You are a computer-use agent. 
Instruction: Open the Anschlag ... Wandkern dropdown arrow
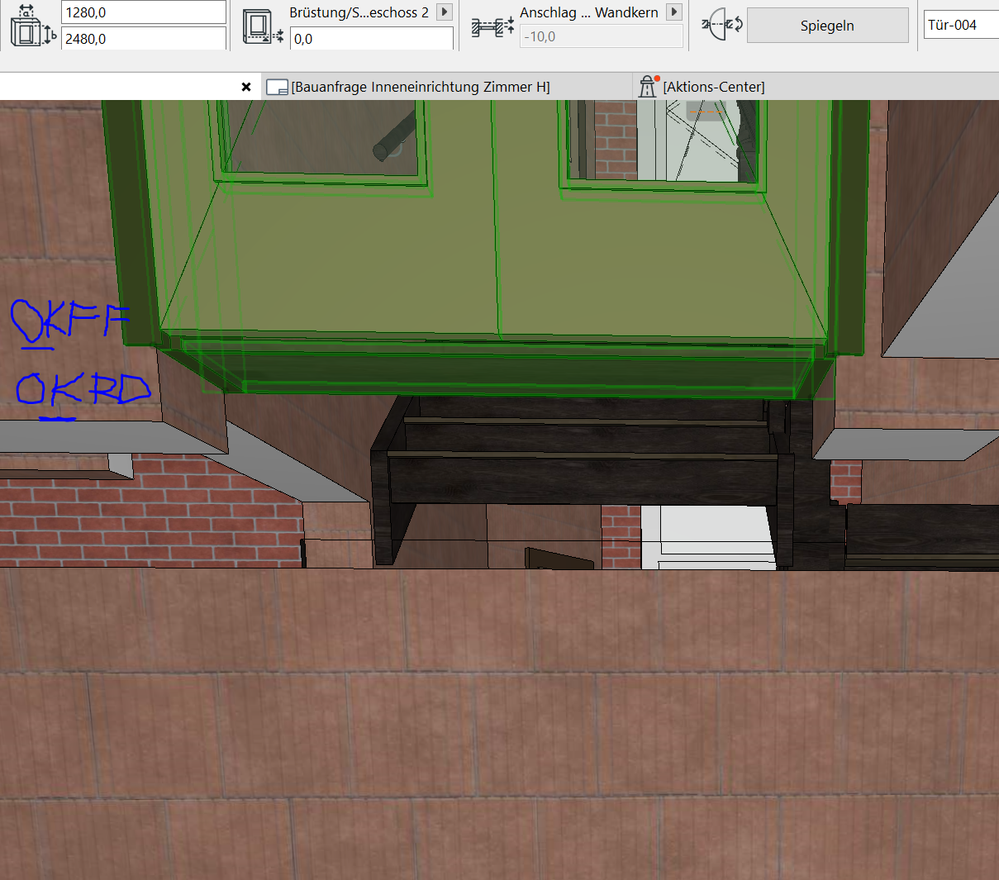673,12
